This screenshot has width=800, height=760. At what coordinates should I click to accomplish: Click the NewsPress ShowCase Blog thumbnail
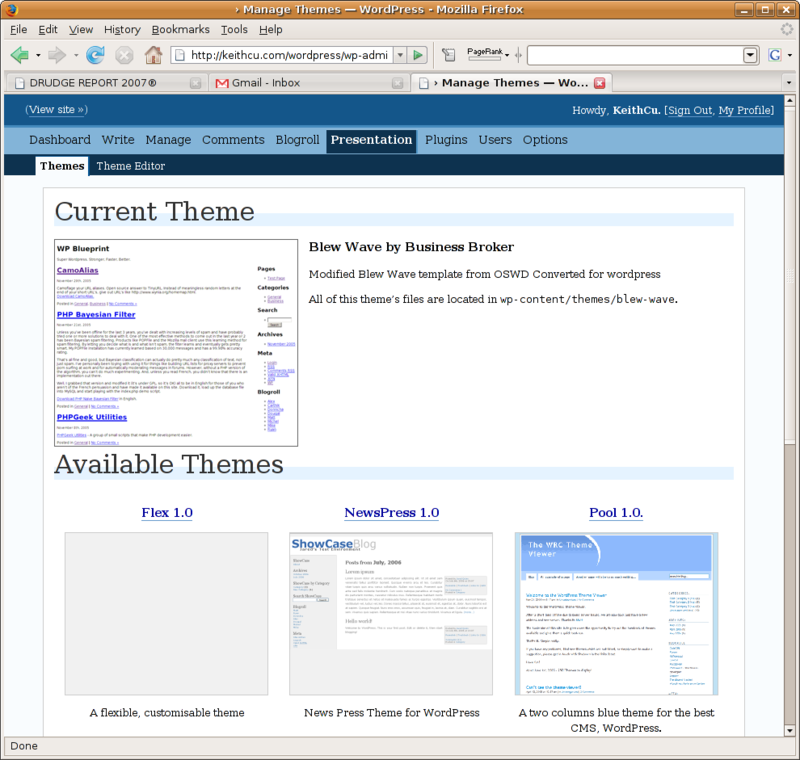391,614
